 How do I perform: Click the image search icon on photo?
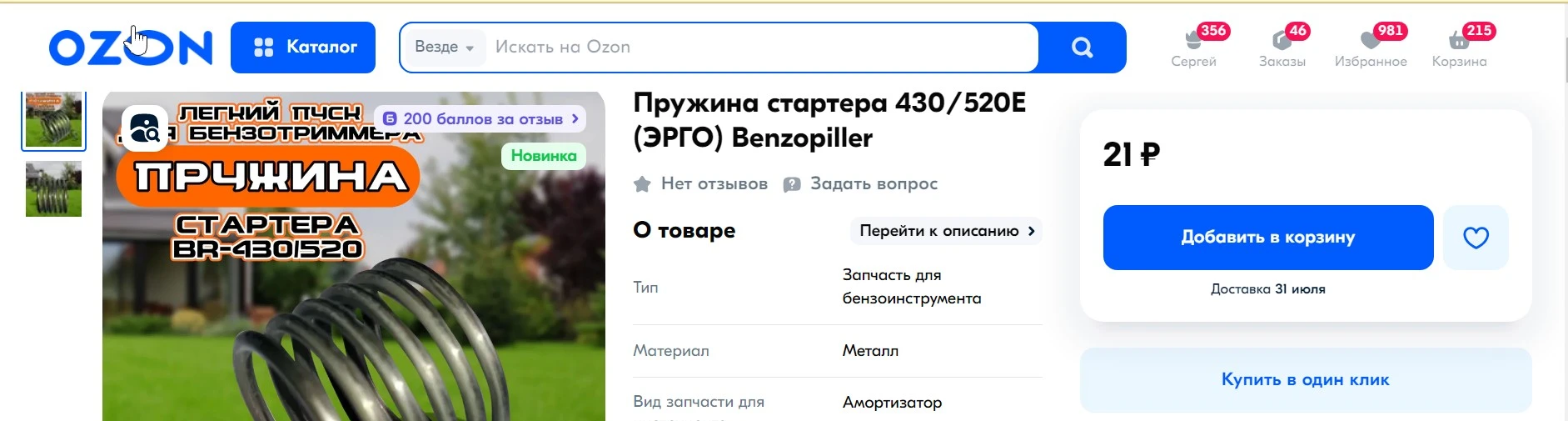[x=144, y=128]
